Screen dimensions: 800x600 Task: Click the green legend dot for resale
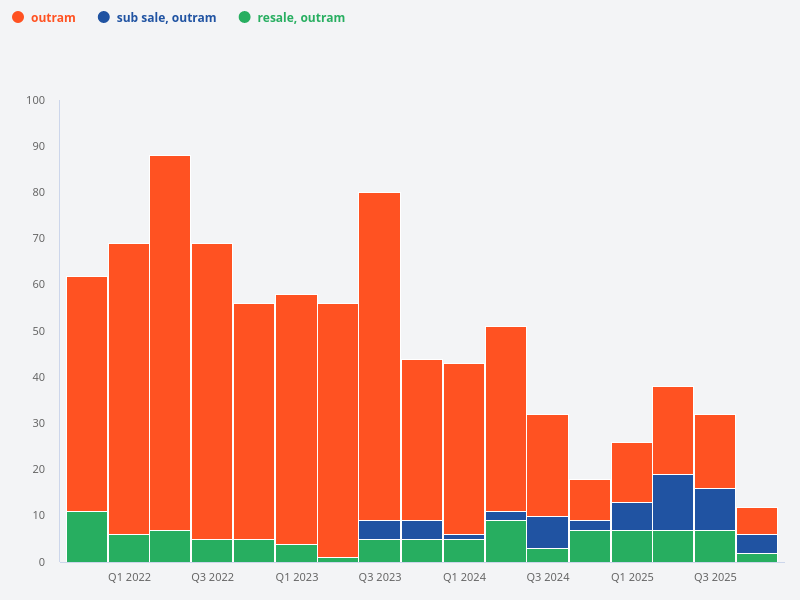point(246,17)
